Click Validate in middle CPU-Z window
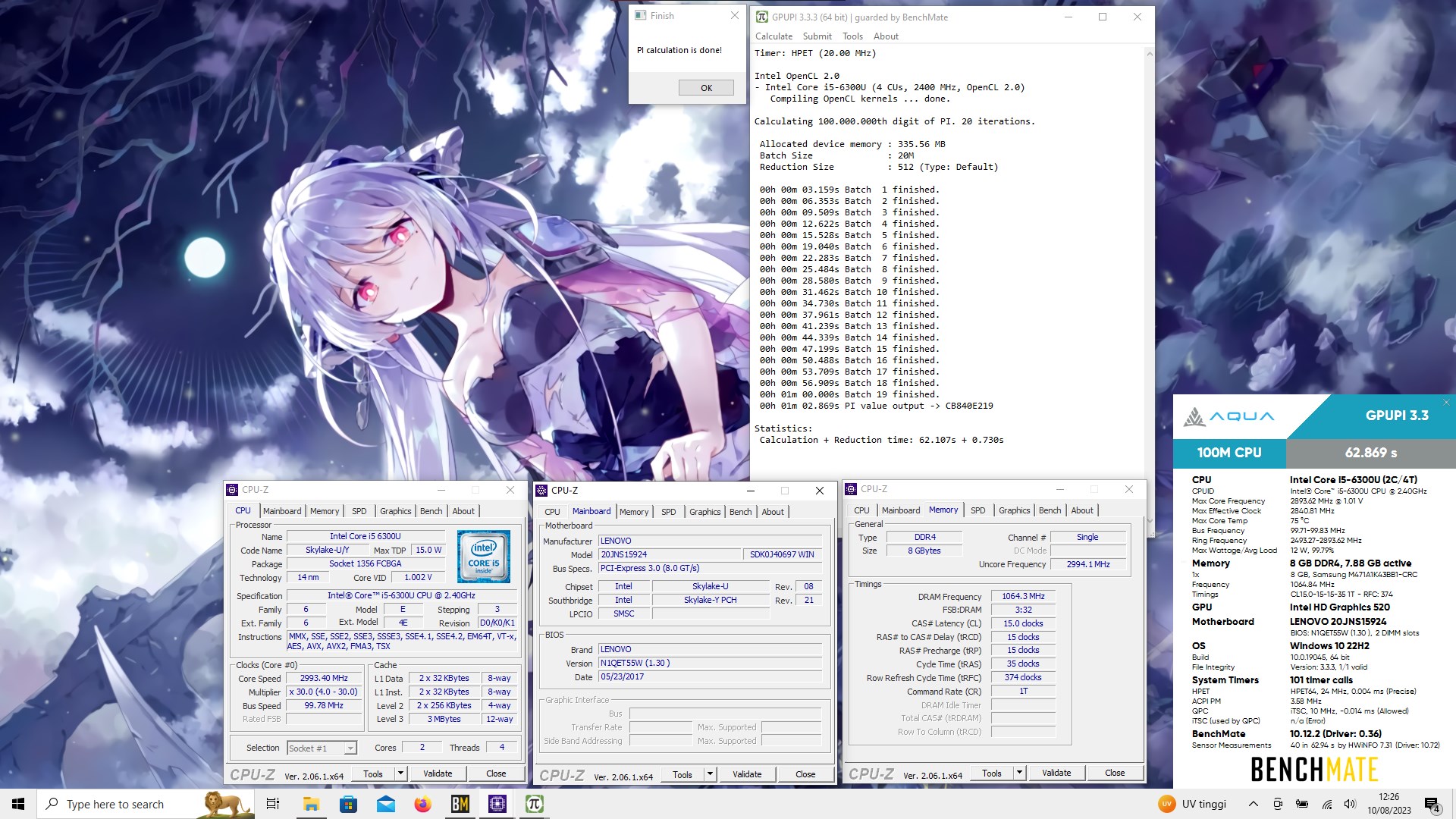 click(747, 775)
